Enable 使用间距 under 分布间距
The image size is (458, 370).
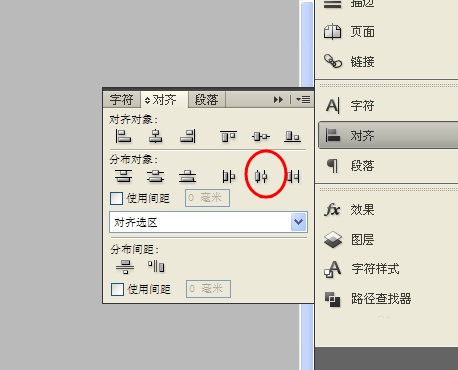(x=117, y=289)
